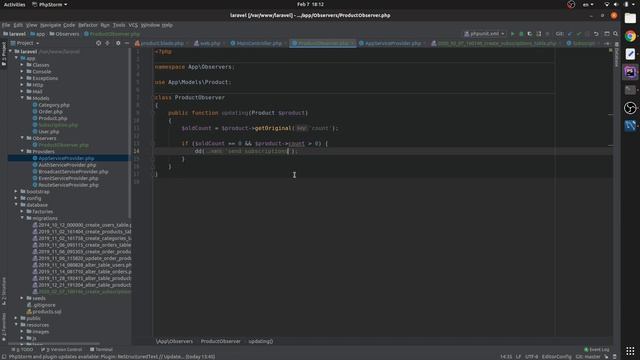
Task: Click the updating() breadcrumb below the editor
Action: [260, 341]
